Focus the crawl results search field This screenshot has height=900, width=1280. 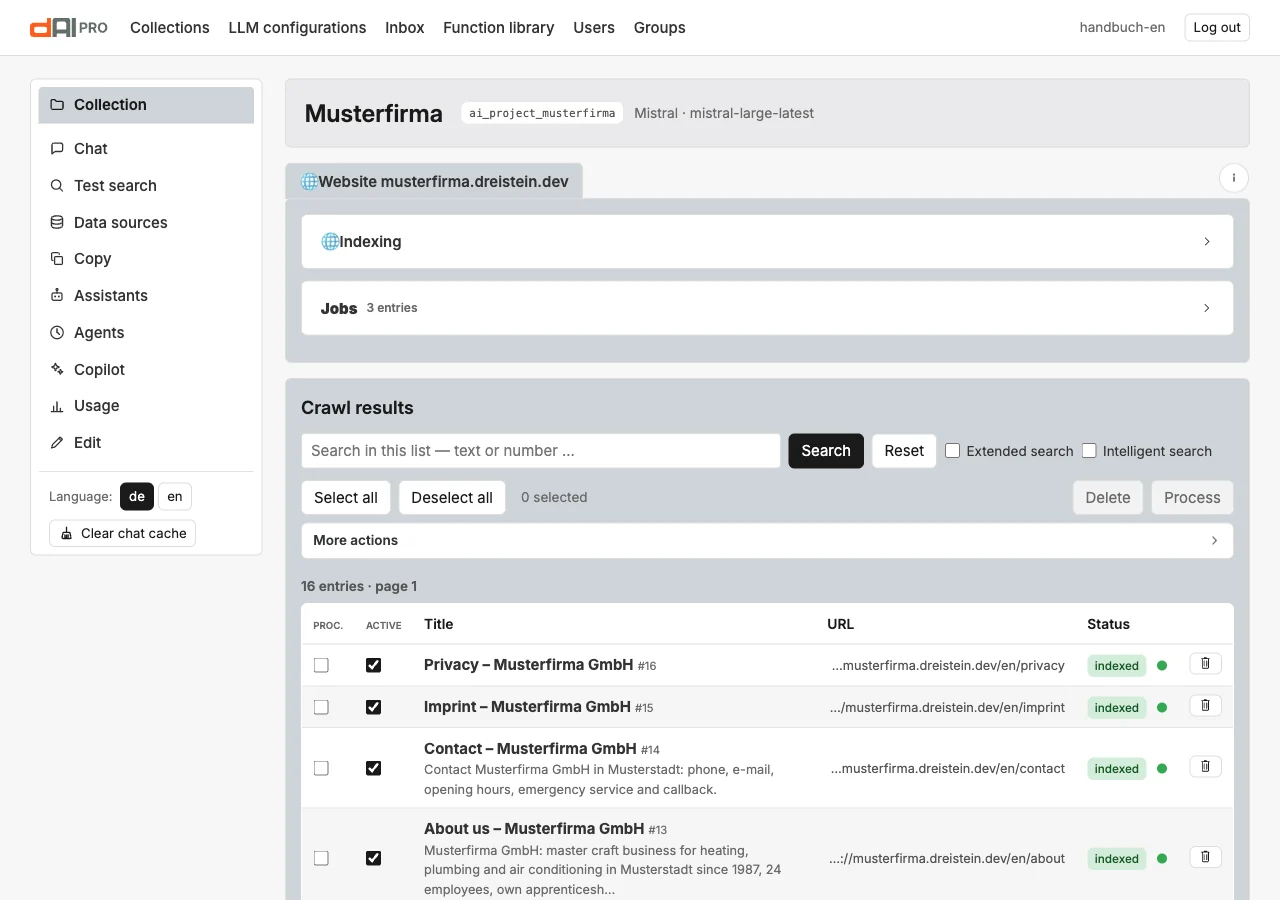click(541, 451)
